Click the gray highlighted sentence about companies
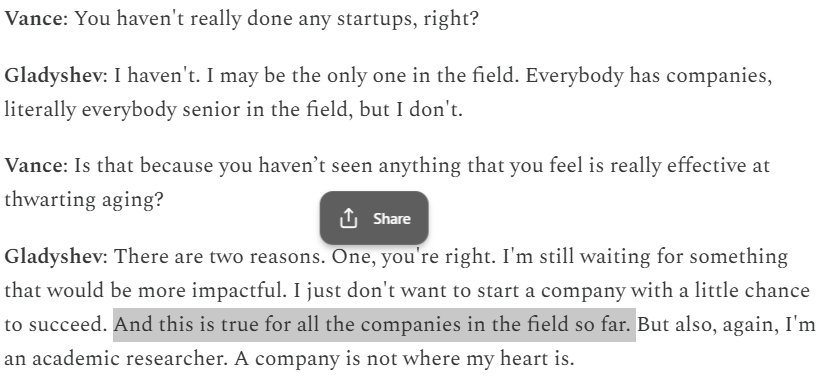825x381 pixels. pyautogui.click(x=374, y=325)
